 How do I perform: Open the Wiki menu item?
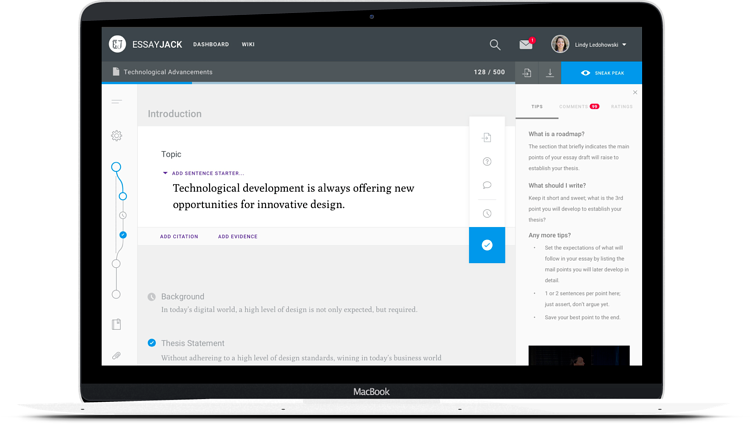click(x=248, y=44)
